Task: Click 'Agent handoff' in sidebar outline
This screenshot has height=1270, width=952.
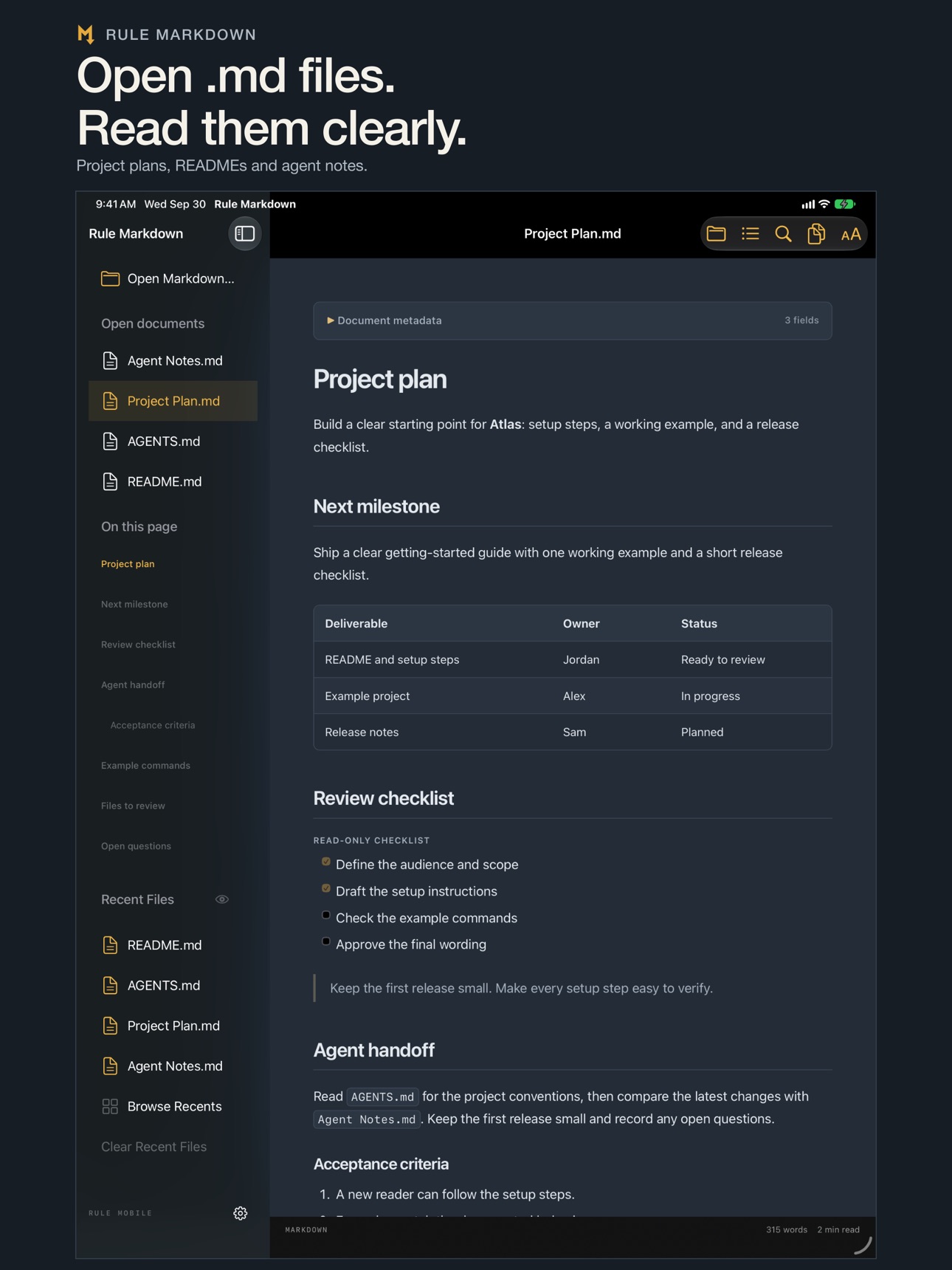Action: 133,684
